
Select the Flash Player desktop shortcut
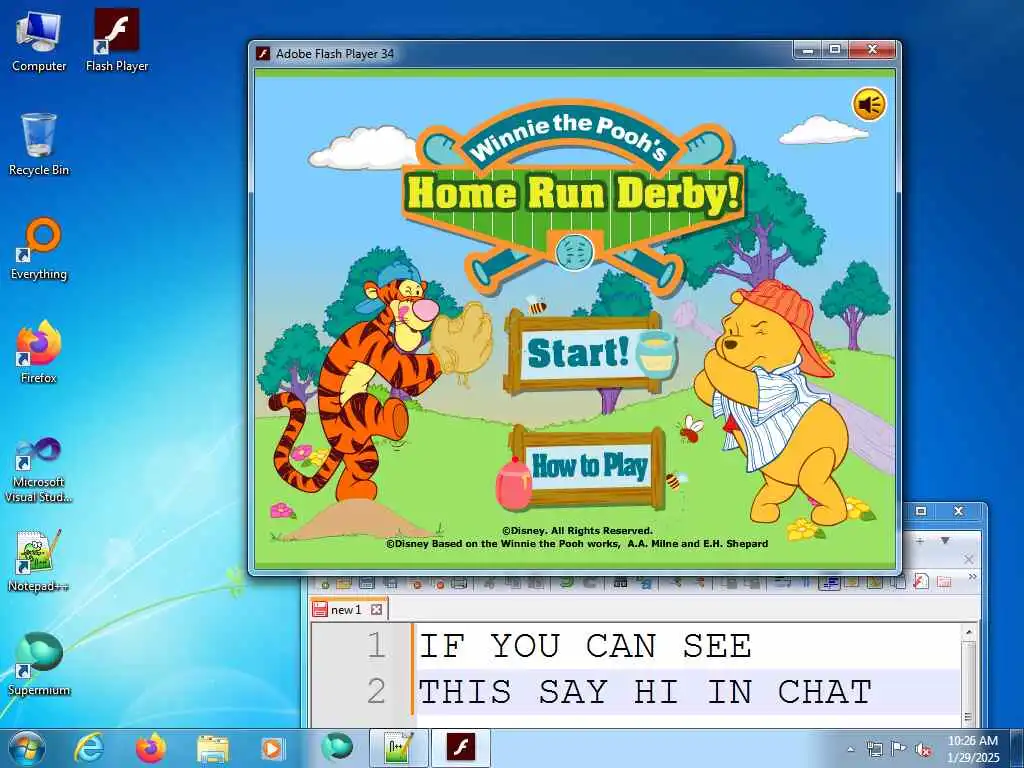[117, 41]
